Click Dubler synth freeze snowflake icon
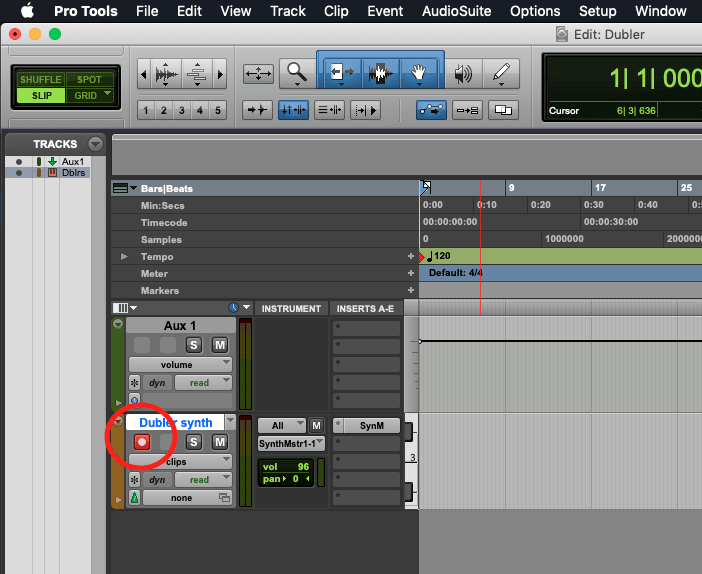The image size is (702, 574). click(x=134, y=480)
